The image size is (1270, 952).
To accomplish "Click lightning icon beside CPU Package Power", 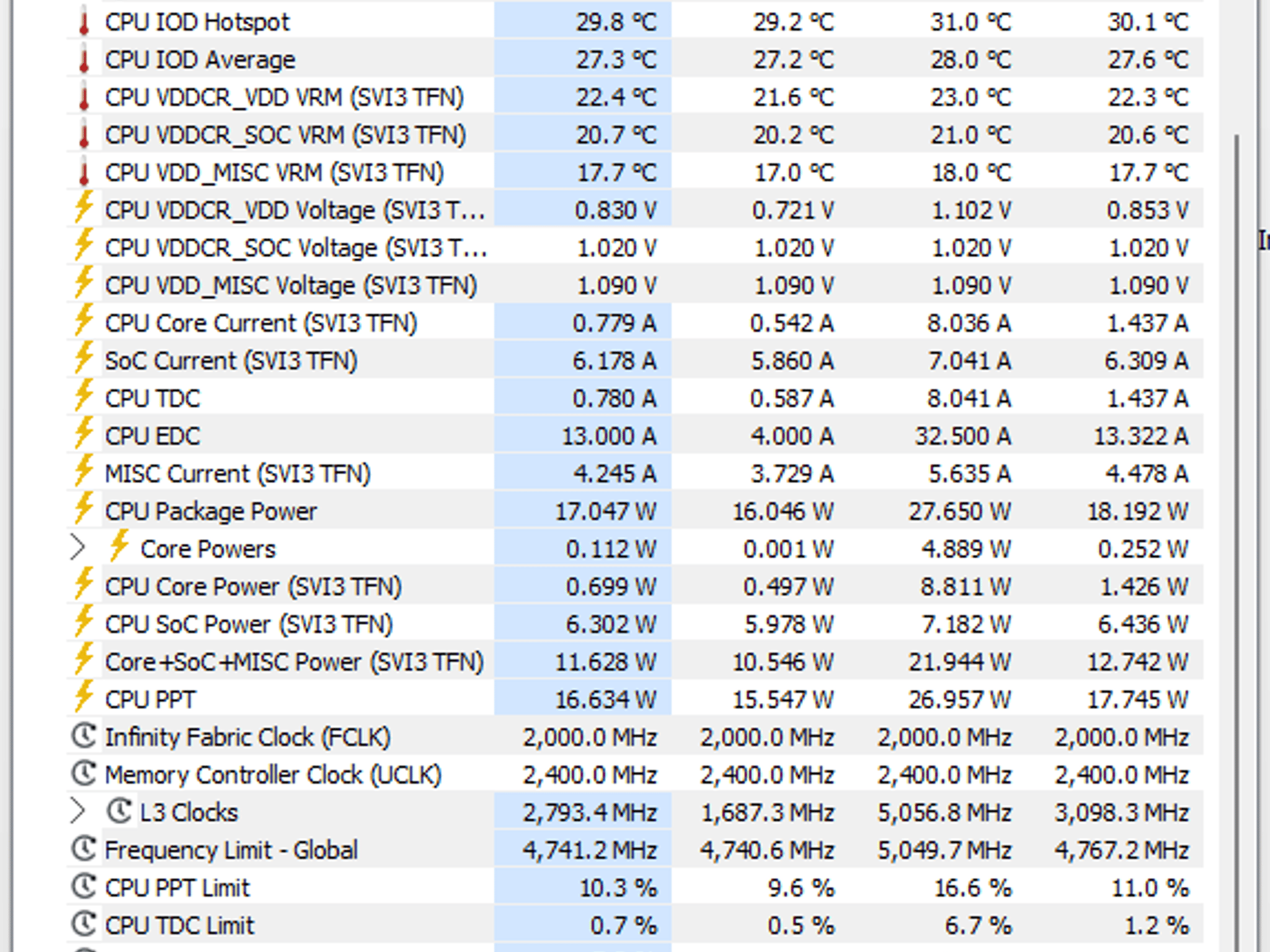I will [84, 508].
